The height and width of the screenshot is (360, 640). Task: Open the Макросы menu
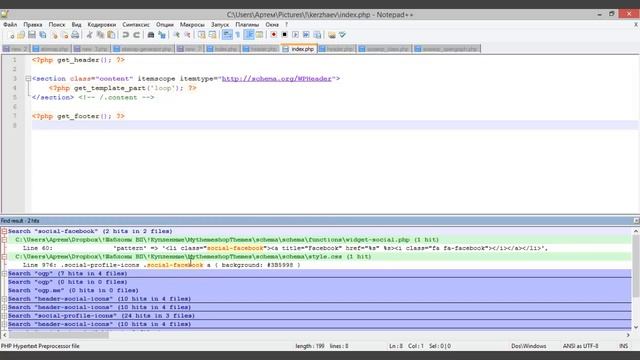tap(192, 24)
